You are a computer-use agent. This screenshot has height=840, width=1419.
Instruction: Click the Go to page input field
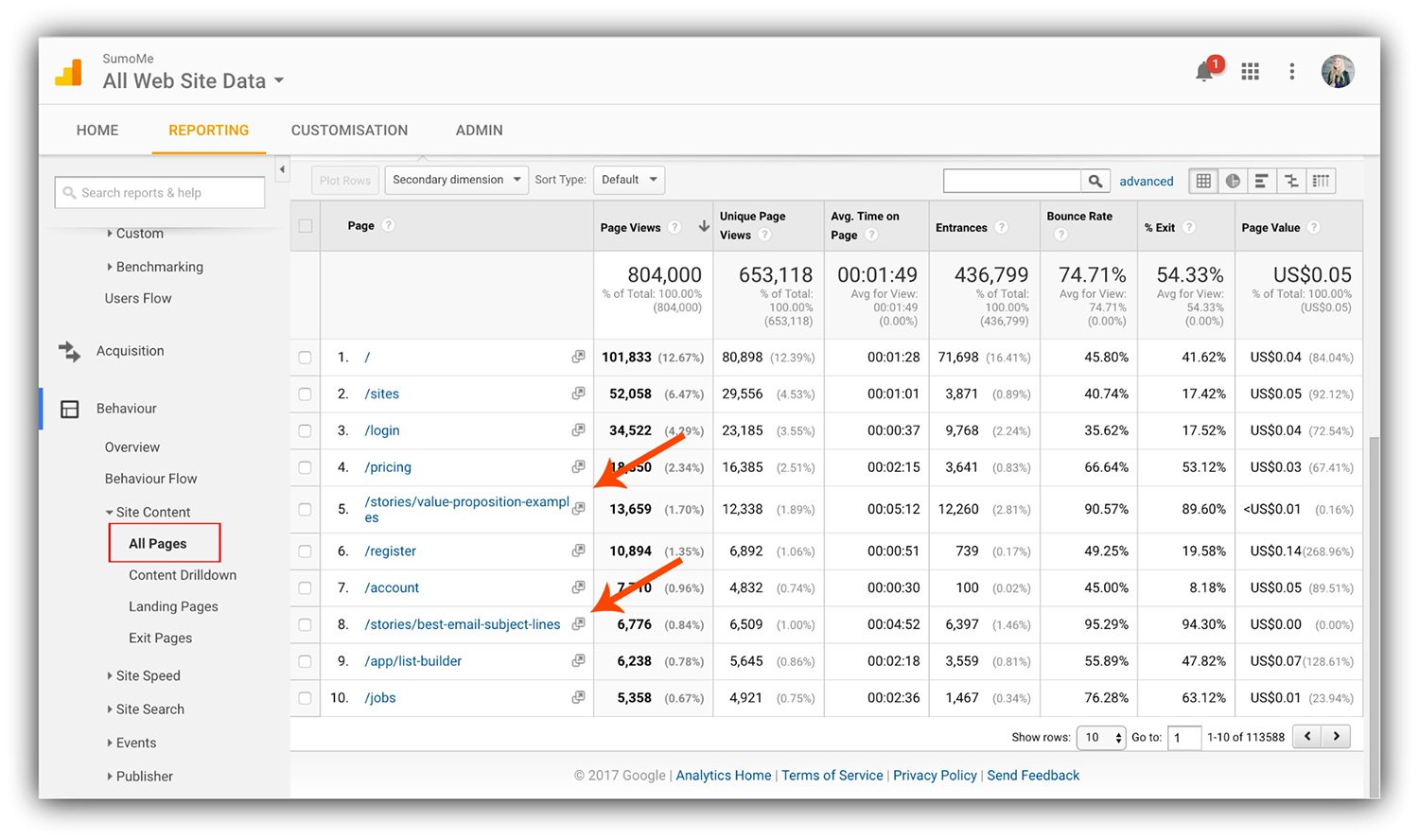[x=1183, y=737]
